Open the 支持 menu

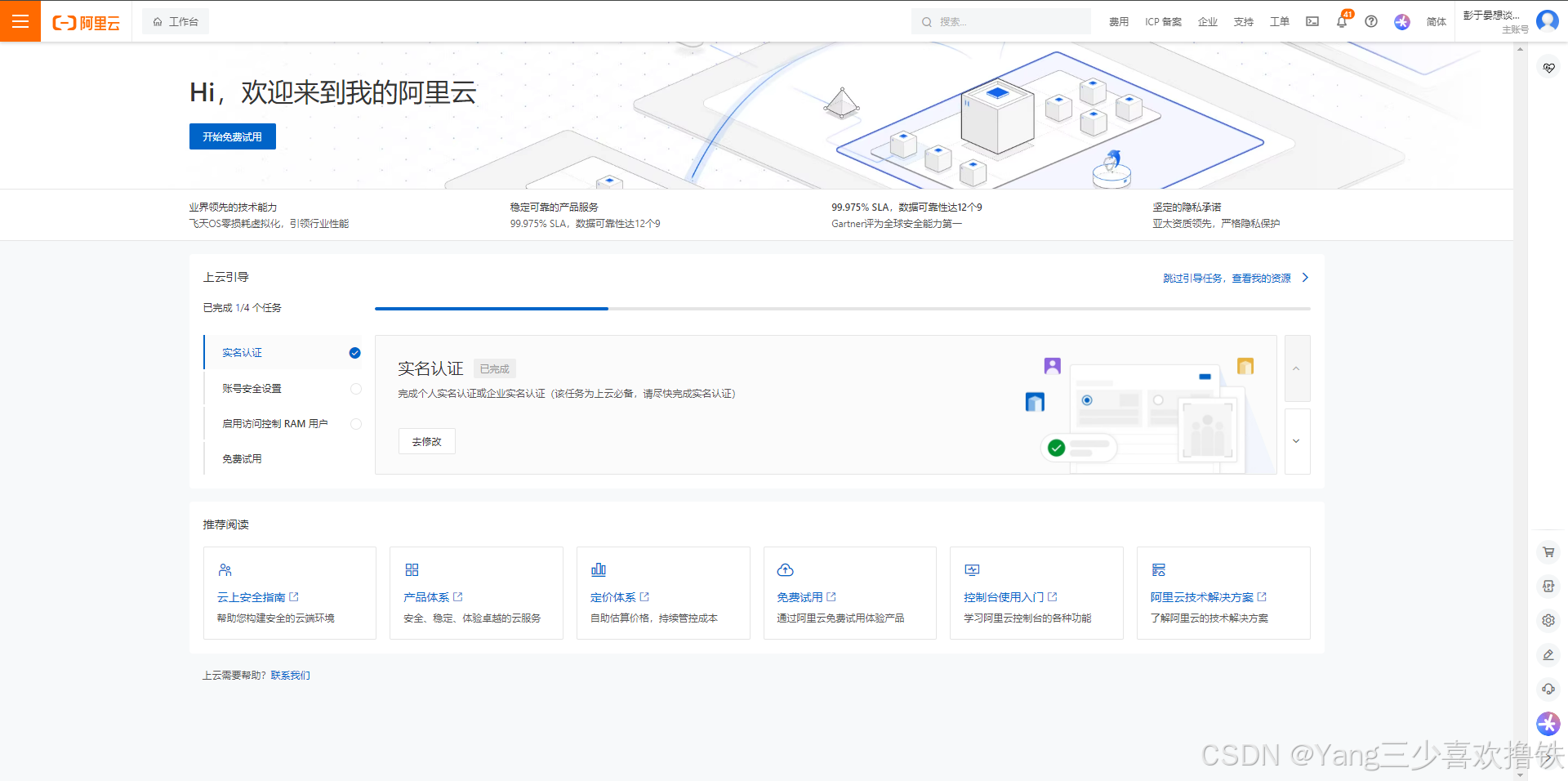click(x=1244, y=22)
